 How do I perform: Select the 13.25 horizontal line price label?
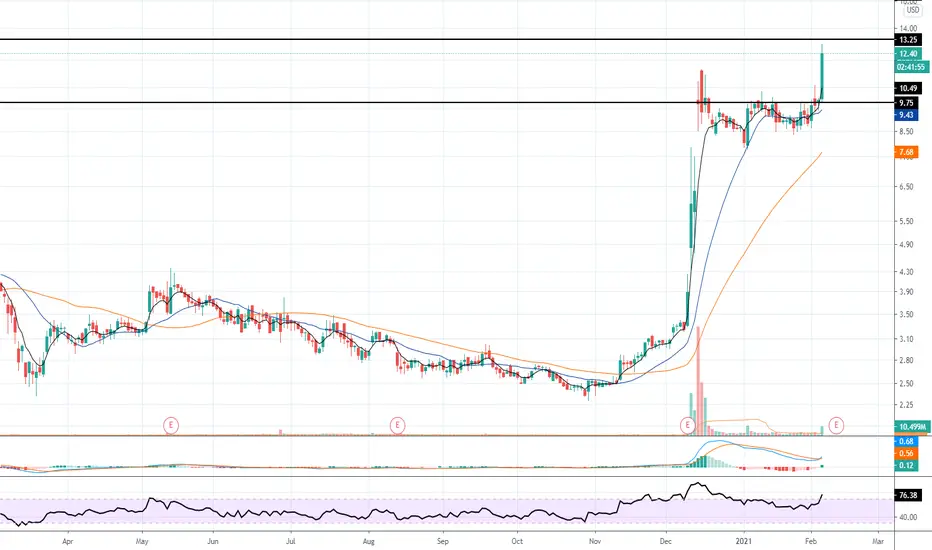[908, 40]
